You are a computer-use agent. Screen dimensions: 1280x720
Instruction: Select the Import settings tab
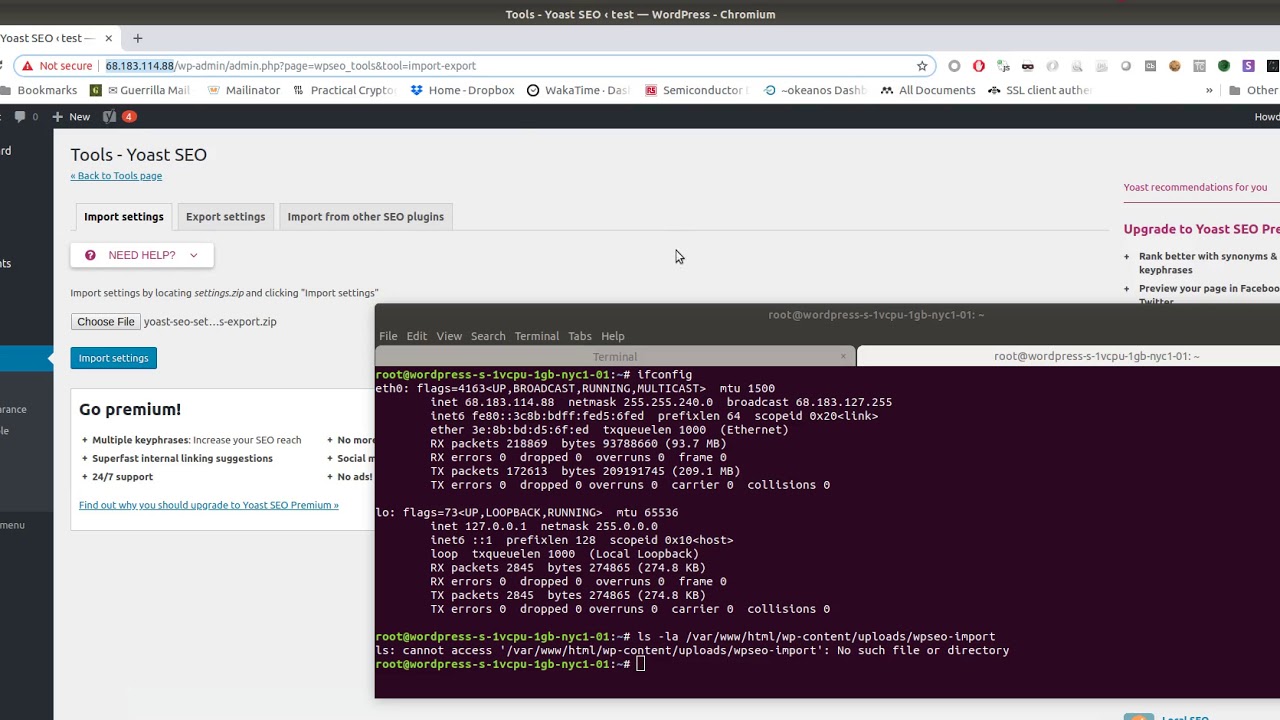pyautogui.click(x=124, y=216)
